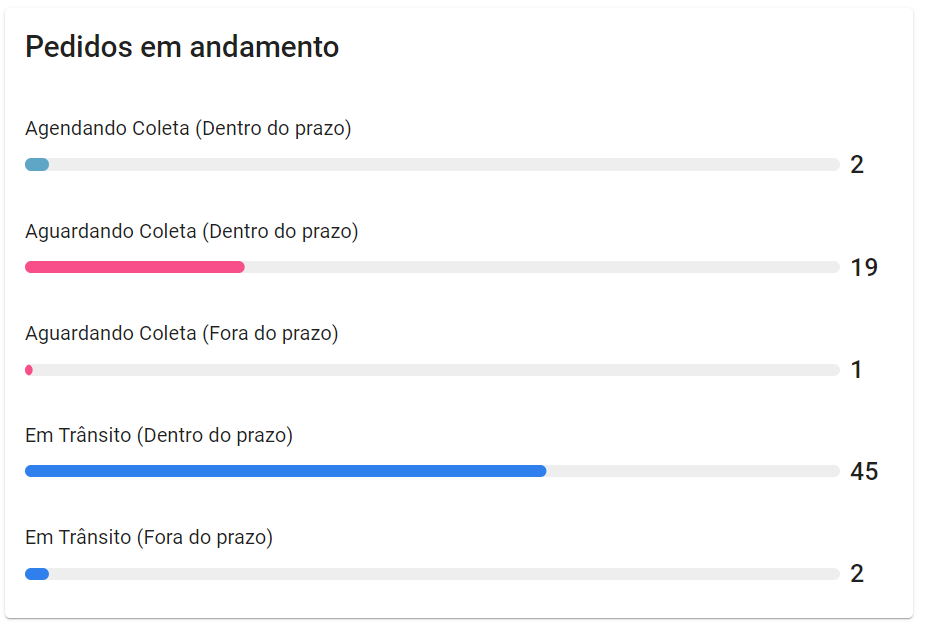Click the grey track of the 19 bar

click(542, 267)
